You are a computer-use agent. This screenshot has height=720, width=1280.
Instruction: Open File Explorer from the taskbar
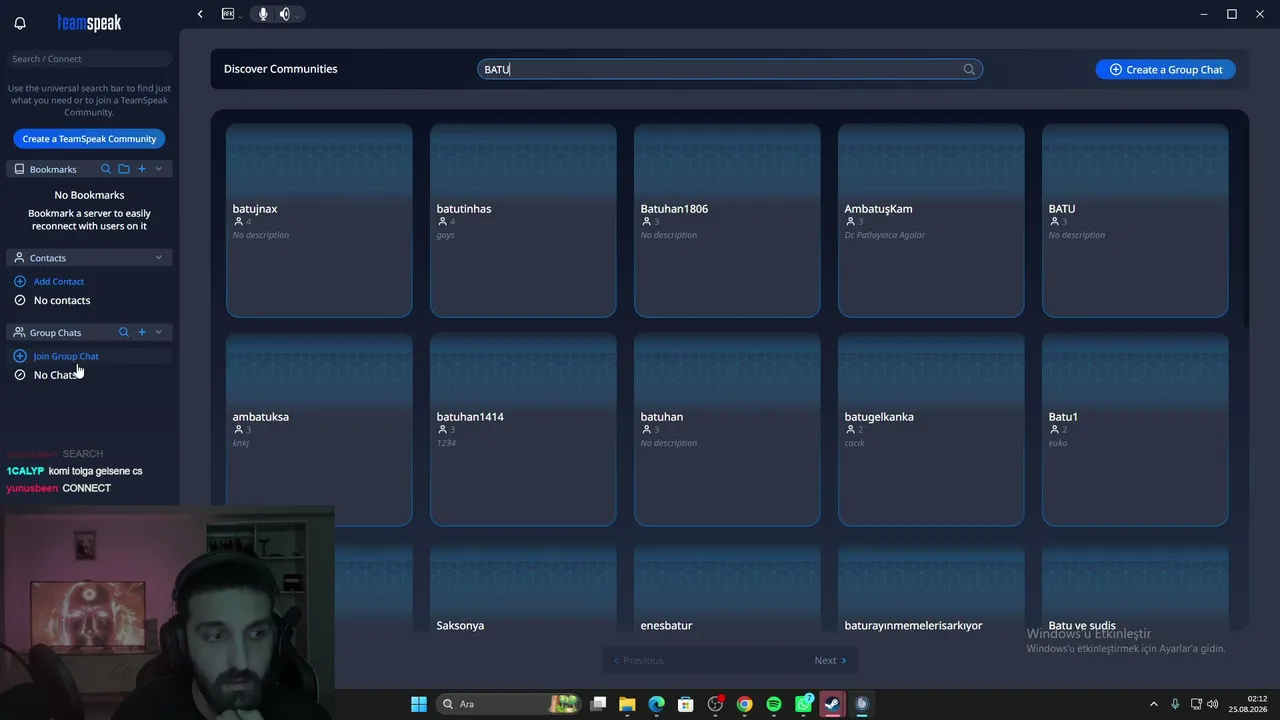pos(627,704)
